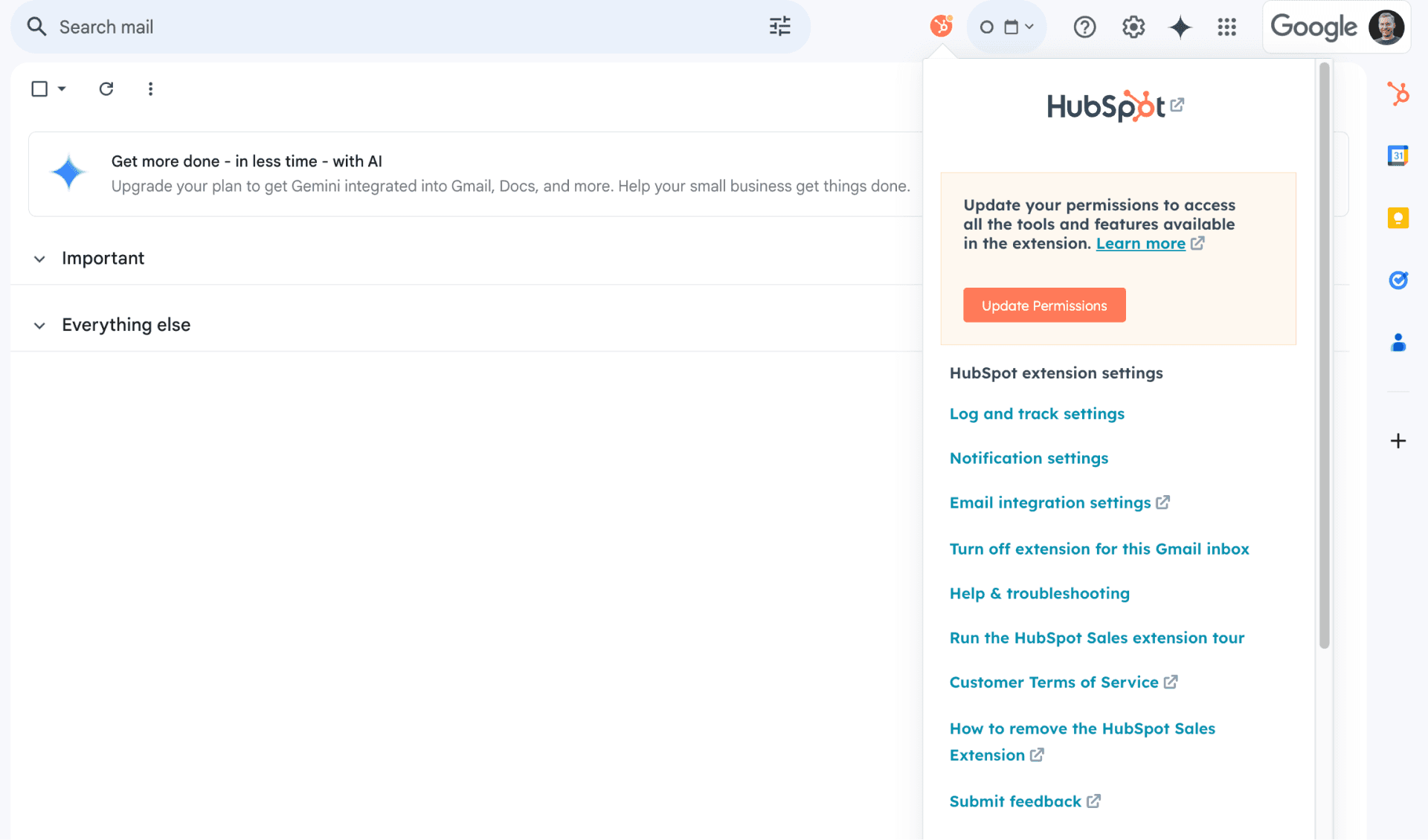This screenshot has width=1428, height=840.
Task: Open Google Calendar side panel
Action: (x=1398, y=156)
